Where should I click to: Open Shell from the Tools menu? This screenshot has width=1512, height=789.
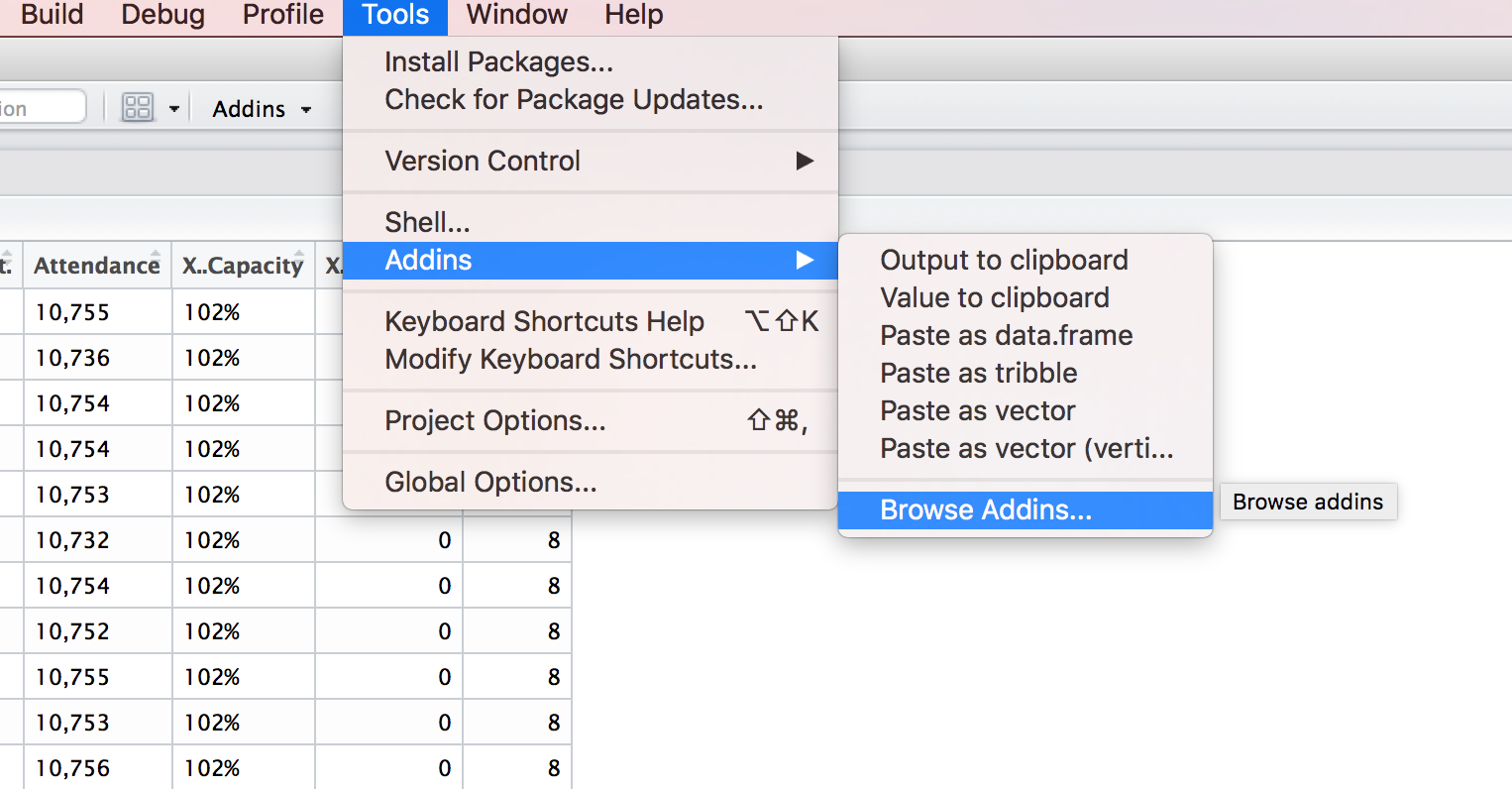pyautogui.click(x=427, y=222)
